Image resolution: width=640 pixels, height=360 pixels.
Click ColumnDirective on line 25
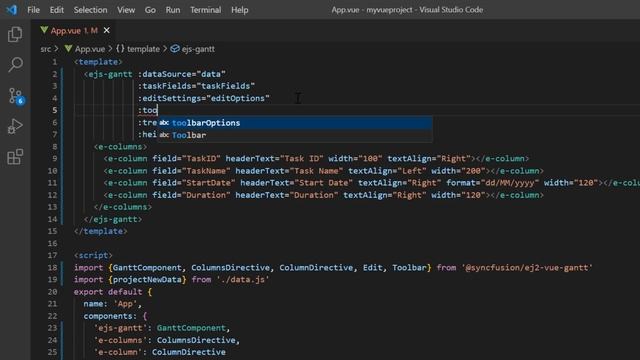[x=189, y=352]
